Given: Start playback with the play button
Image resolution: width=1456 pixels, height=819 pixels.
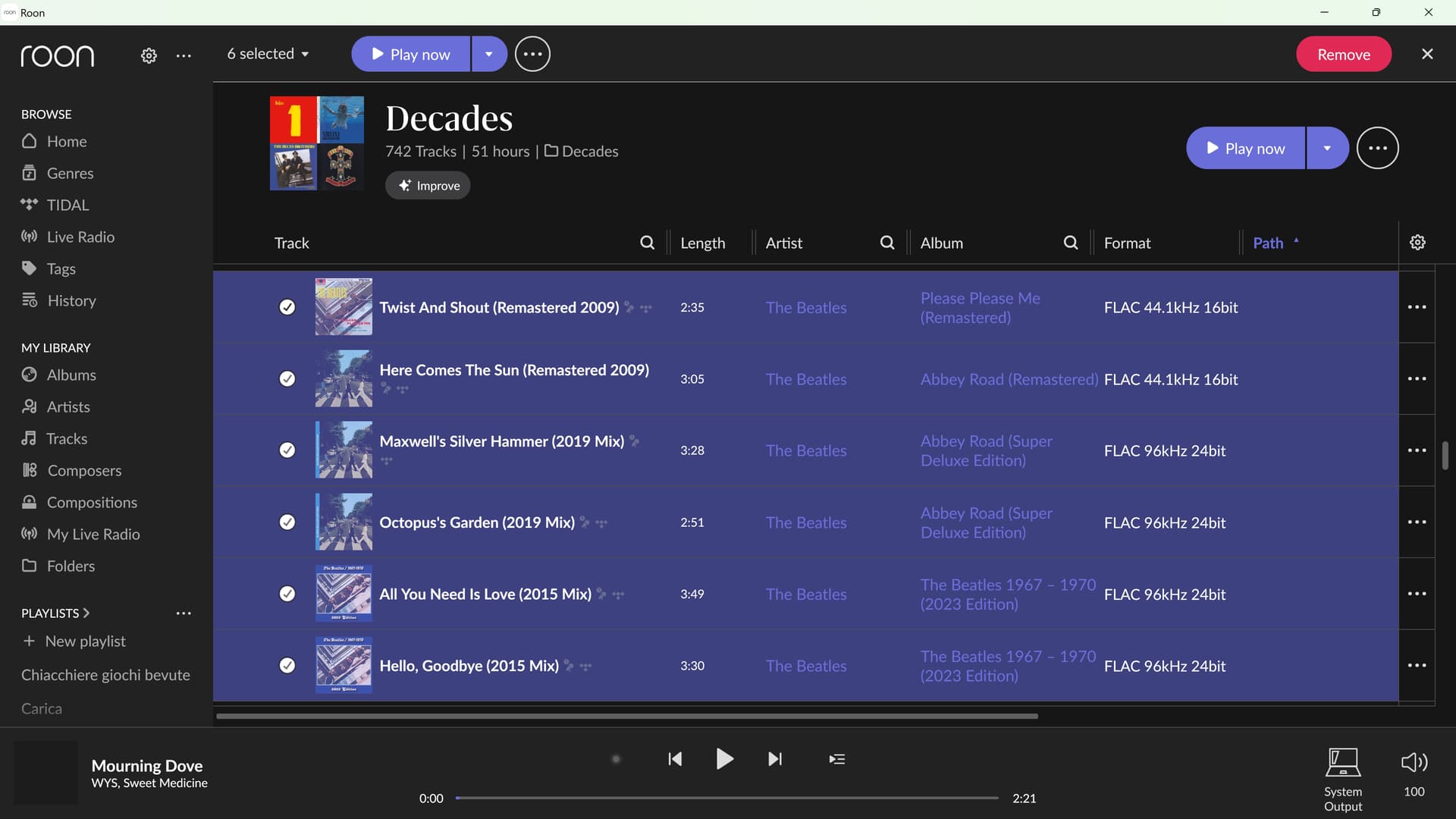Looking at the screenshot, I should click(724, 759).
